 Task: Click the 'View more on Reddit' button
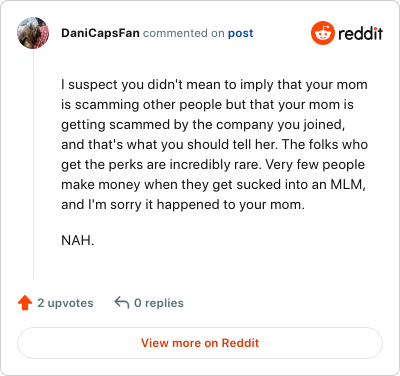[200, 343]
